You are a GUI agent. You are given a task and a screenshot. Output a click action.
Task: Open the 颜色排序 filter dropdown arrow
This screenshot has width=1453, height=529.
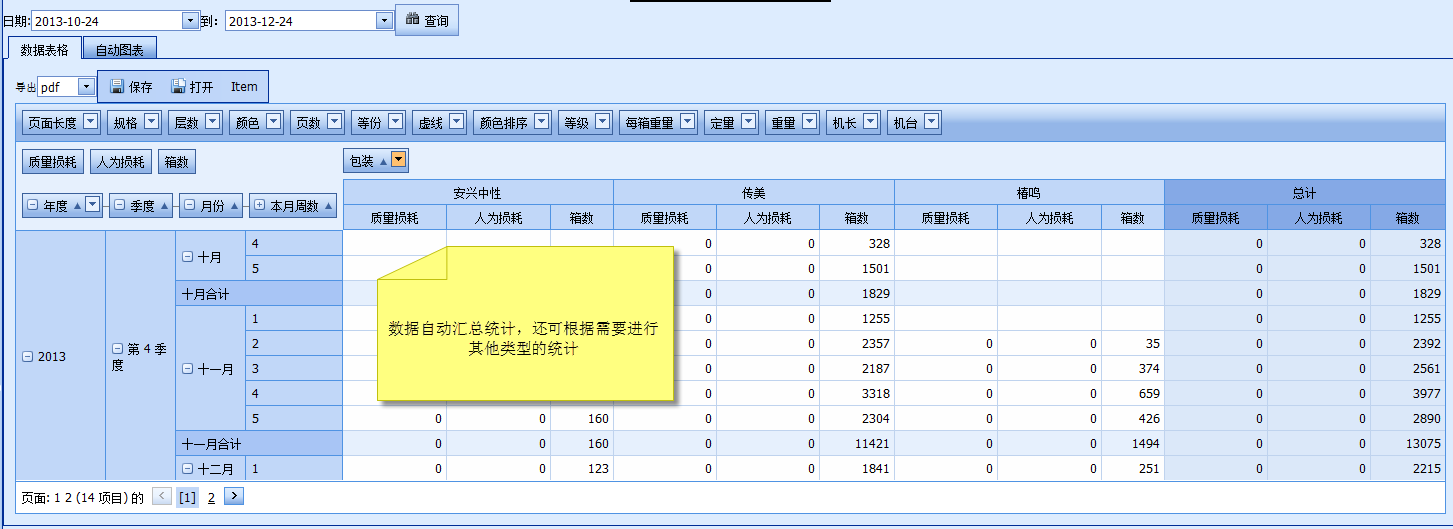click(x=541, y=122)
